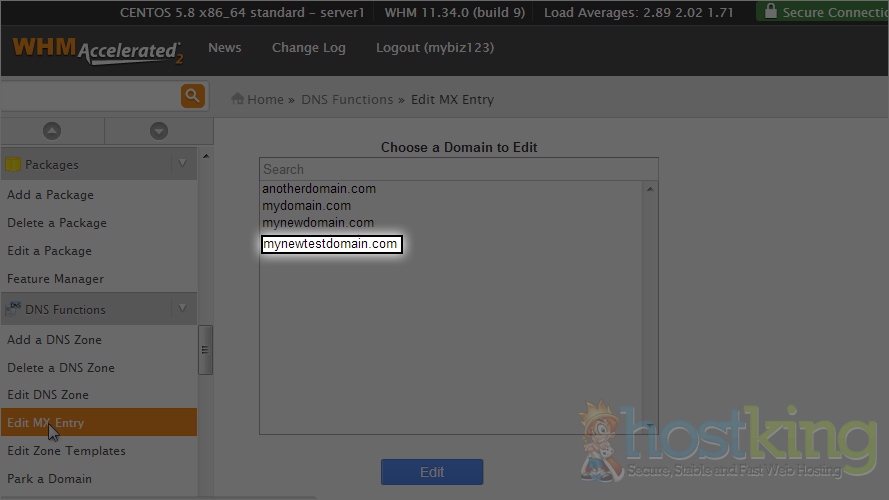Image resolution: width=889 pixels, height=500 pixels.
Task: Click the Home icon in the breadcrumb
Action: point(238,99)
